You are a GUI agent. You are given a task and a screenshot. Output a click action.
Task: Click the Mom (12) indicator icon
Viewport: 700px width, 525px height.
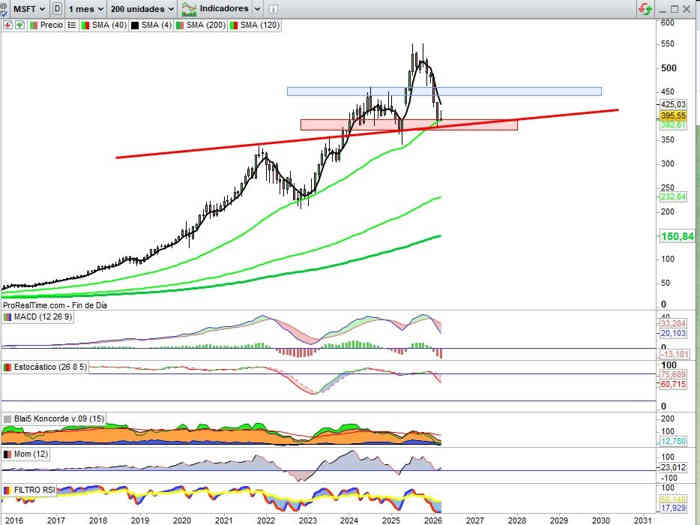pos(7,454)
